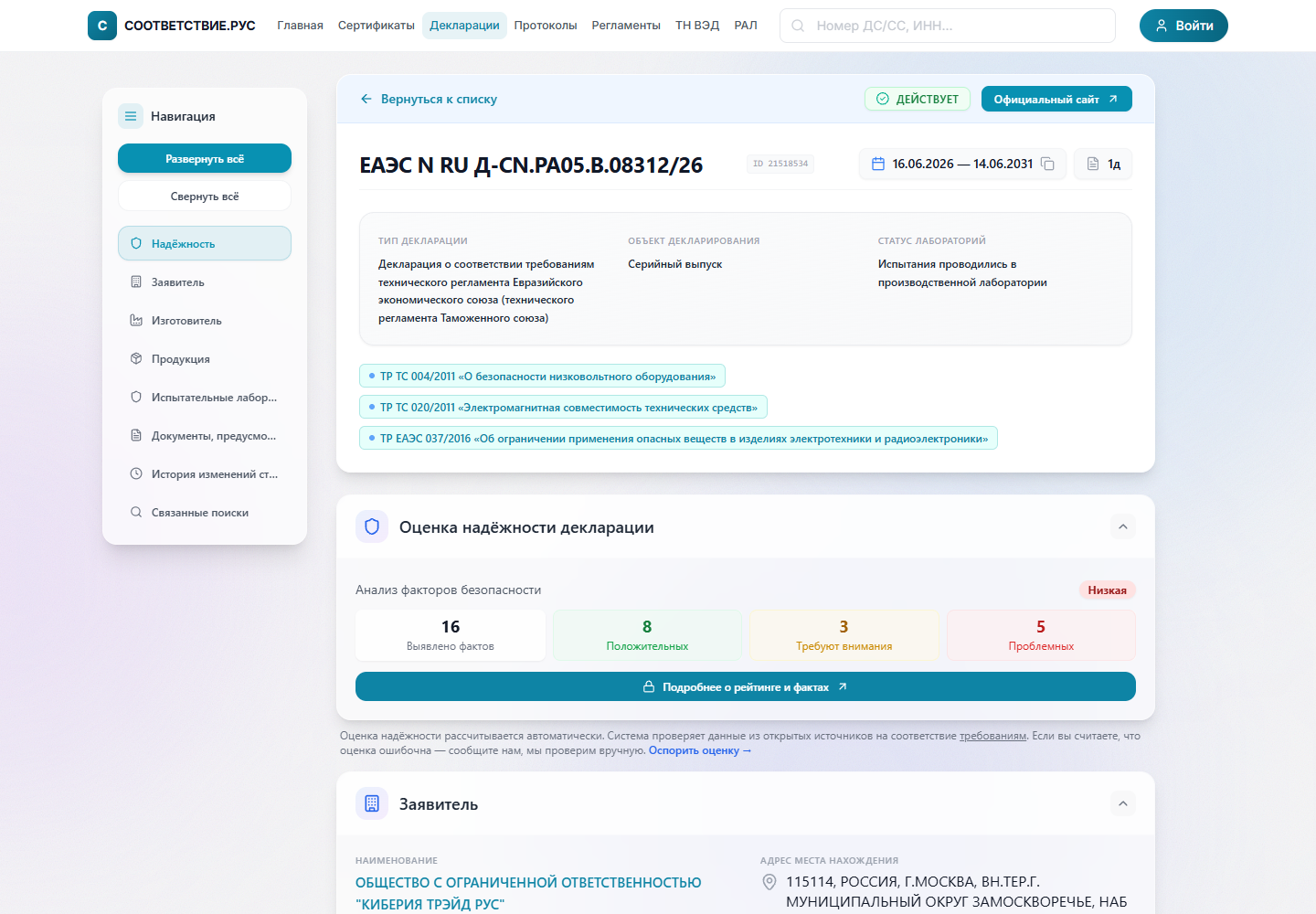
Task: Click the back arrow icon near Вернуться к списку
Action: [x=366, y=99]
